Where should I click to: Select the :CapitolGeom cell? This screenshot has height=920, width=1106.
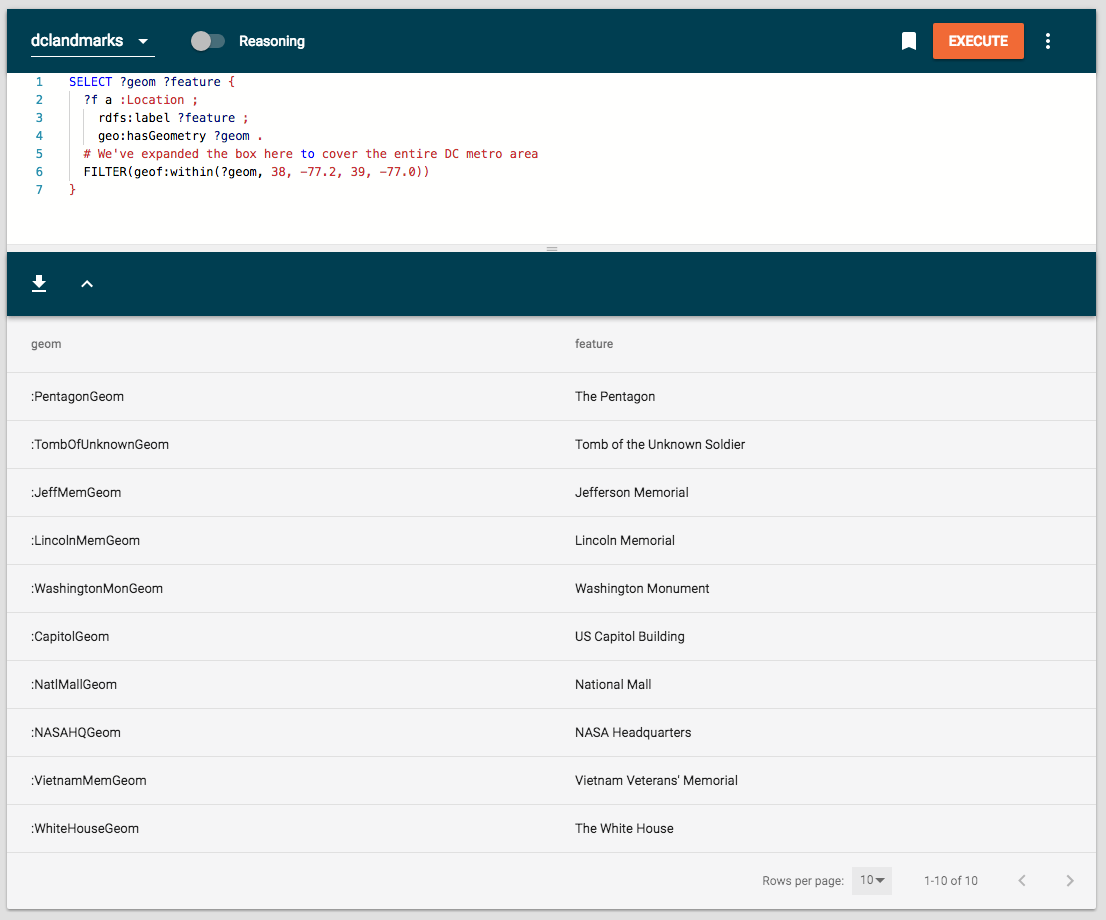pyautogui.click(x=70, y=636)
